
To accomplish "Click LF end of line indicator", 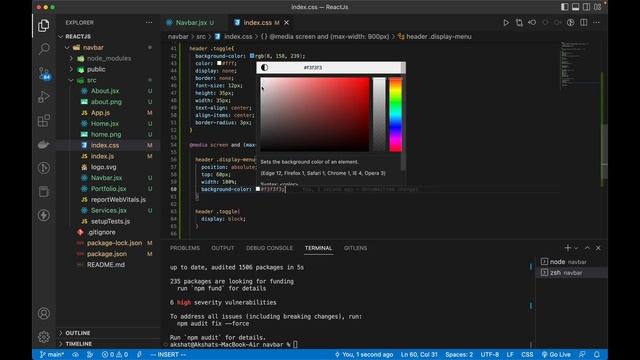I will [x=510, y=354].
